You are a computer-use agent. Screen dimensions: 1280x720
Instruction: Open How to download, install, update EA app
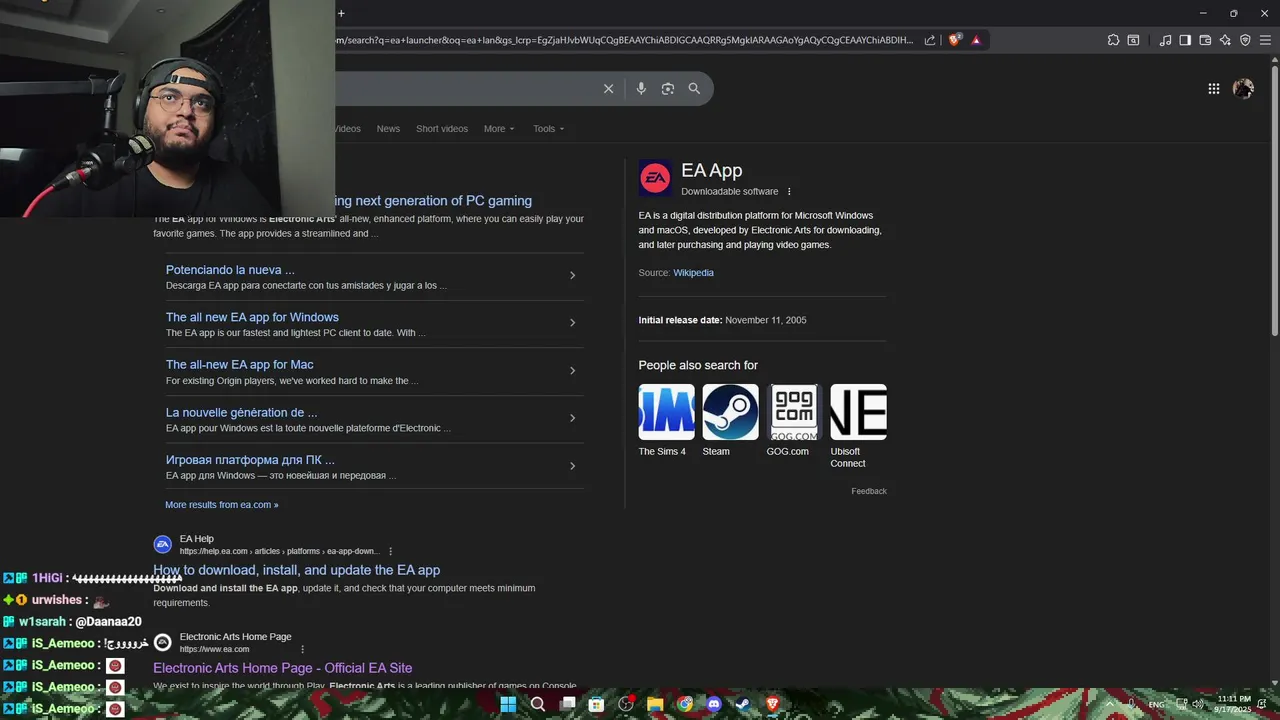(296, 570)
